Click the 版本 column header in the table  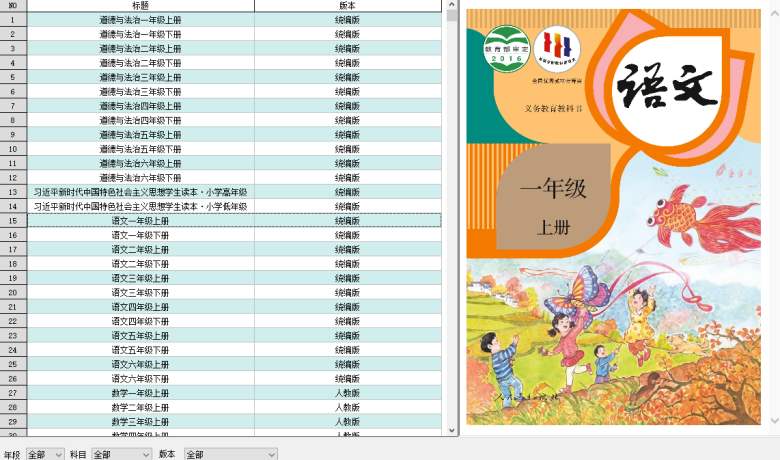347,5
